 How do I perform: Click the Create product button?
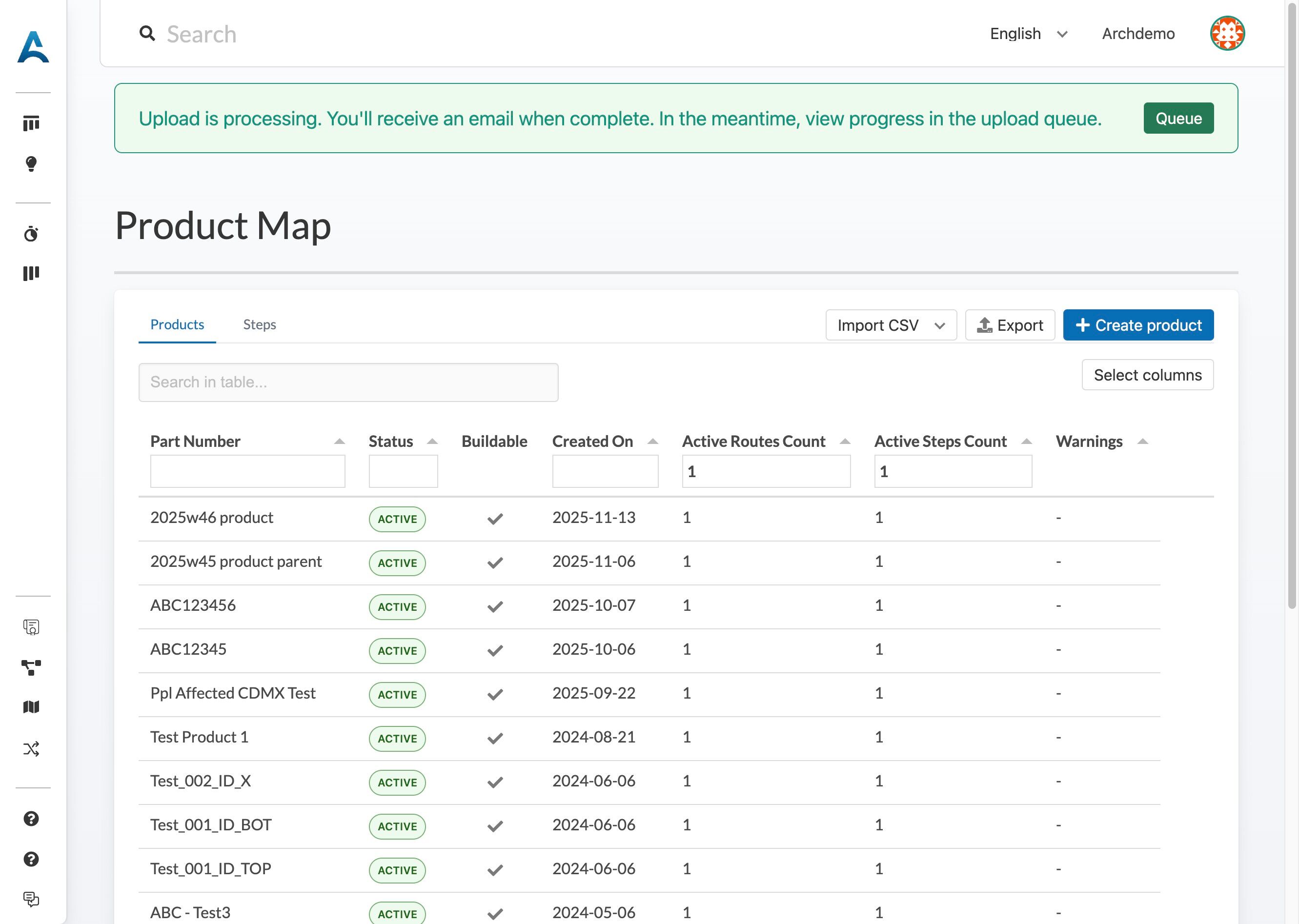tap(1138, 325)
